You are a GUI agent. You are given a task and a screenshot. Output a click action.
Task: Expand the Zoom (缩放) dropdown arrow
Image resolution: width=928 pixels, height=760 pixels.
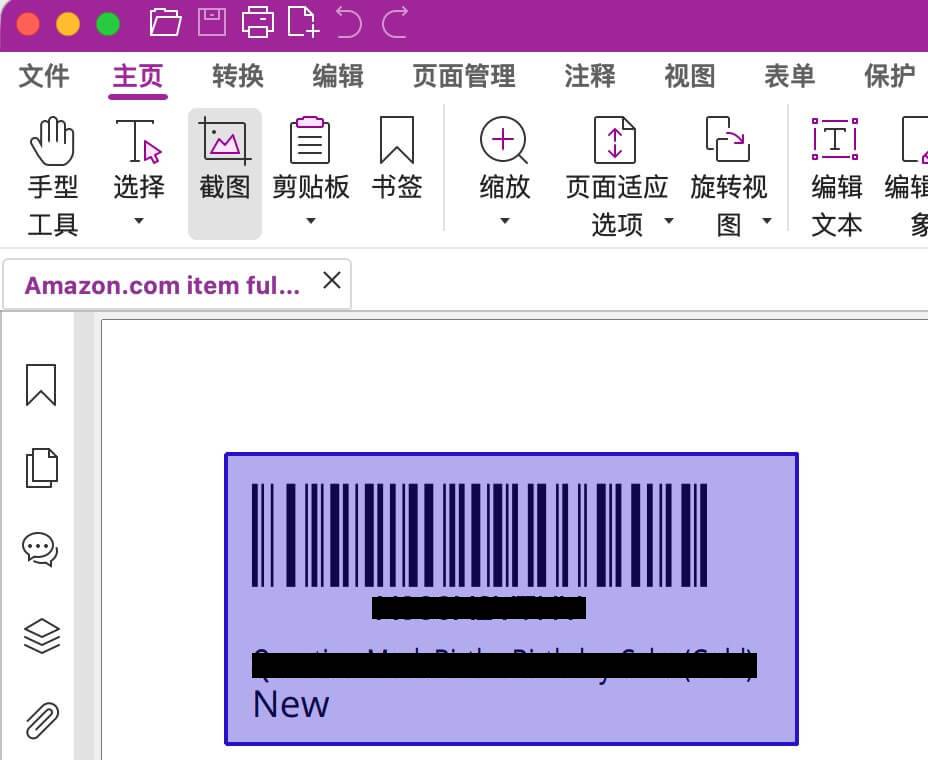(x=504, y=221)
